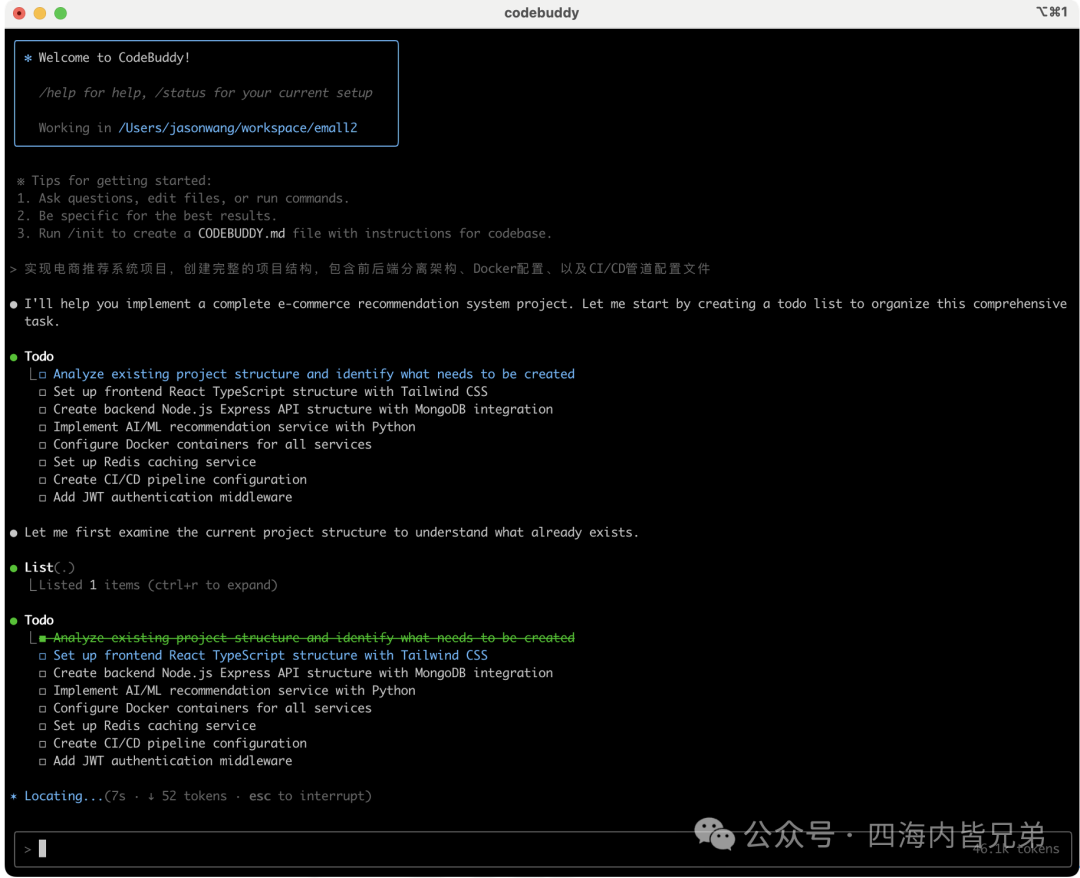Click the "List(.)" tool call line
Image resolution: width=1080 pixels, height=878 pixels.
[x=50, y=567]
